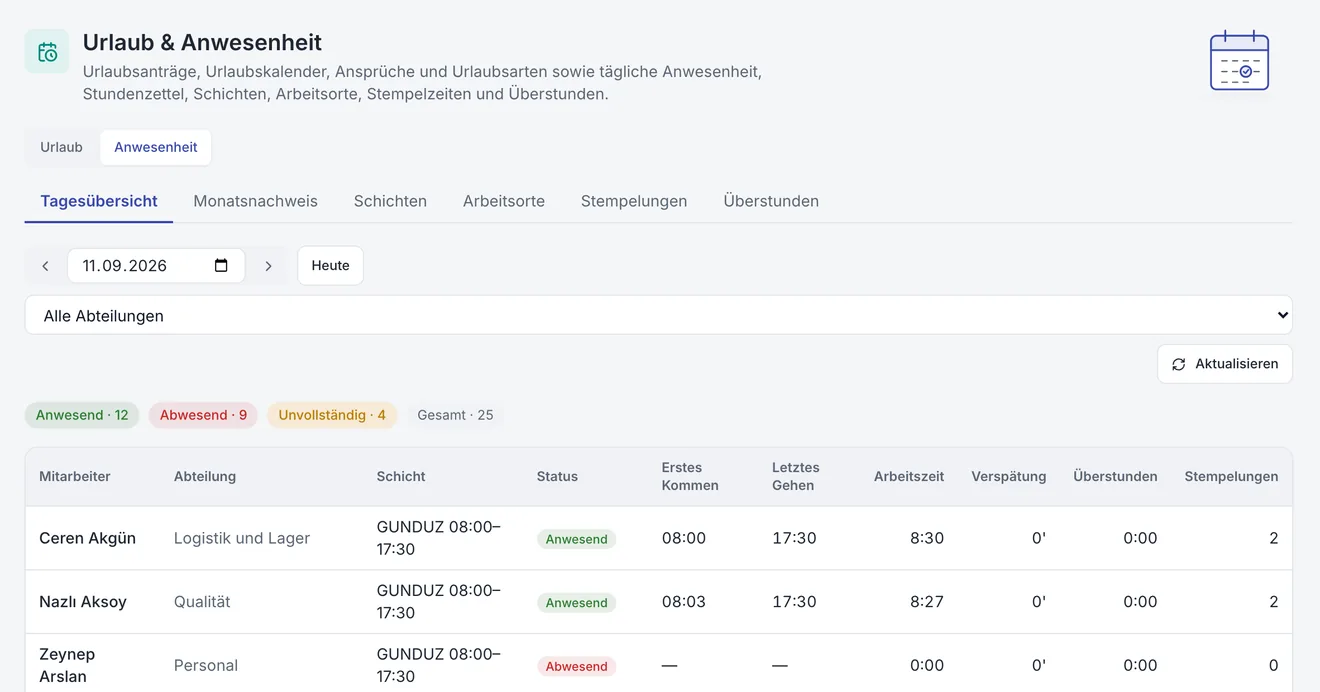
Task: Filter by Unvollständig · 4 badge
Action: pos(332,415)
